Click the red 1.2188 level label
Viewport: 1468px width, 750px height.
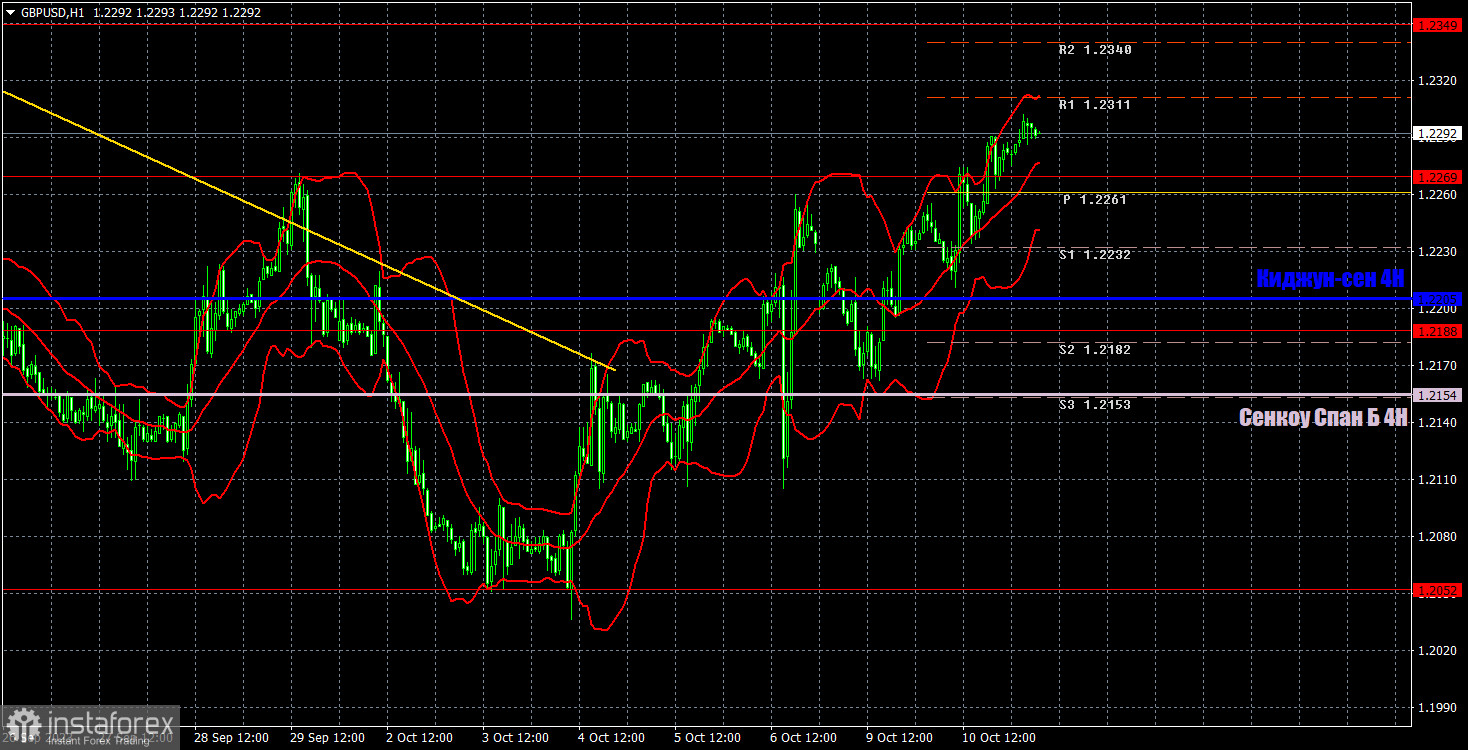(x=1438, y=330)
